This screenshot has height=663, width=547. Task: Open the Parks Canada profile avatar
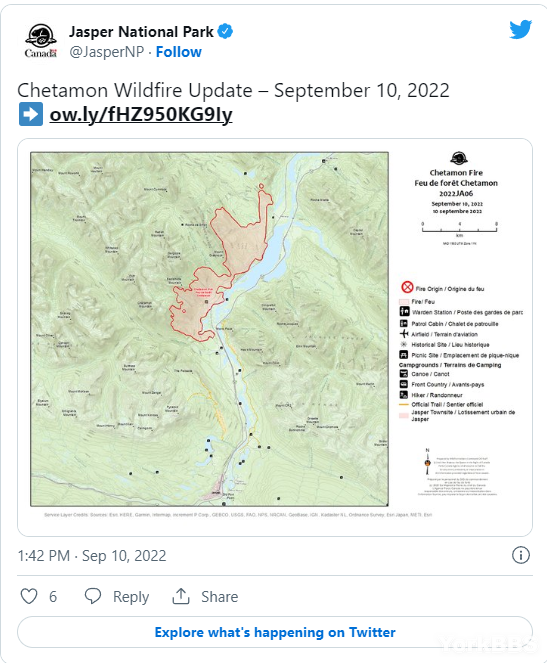(x=41, y=41)
